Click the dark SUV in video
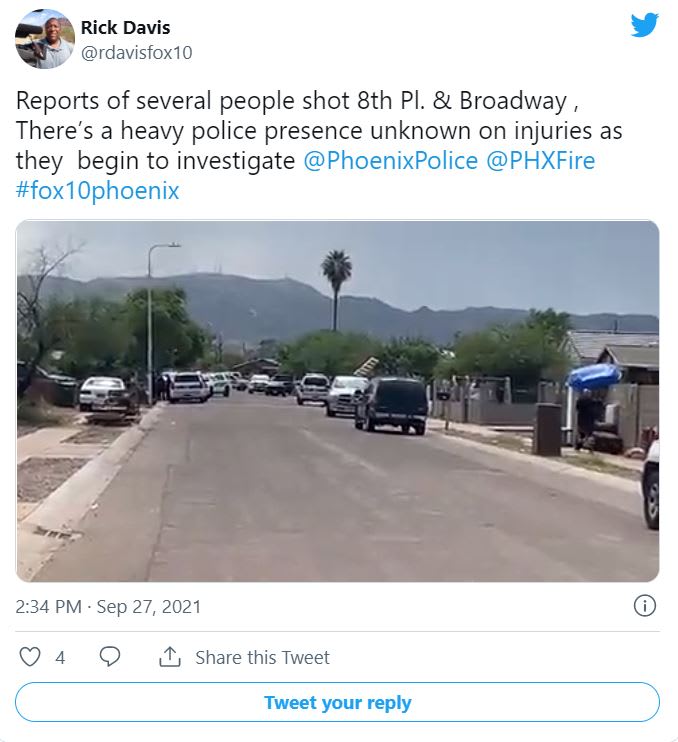Image resolution: width=678 pixels, height=742 pixels. coord(392,406)
